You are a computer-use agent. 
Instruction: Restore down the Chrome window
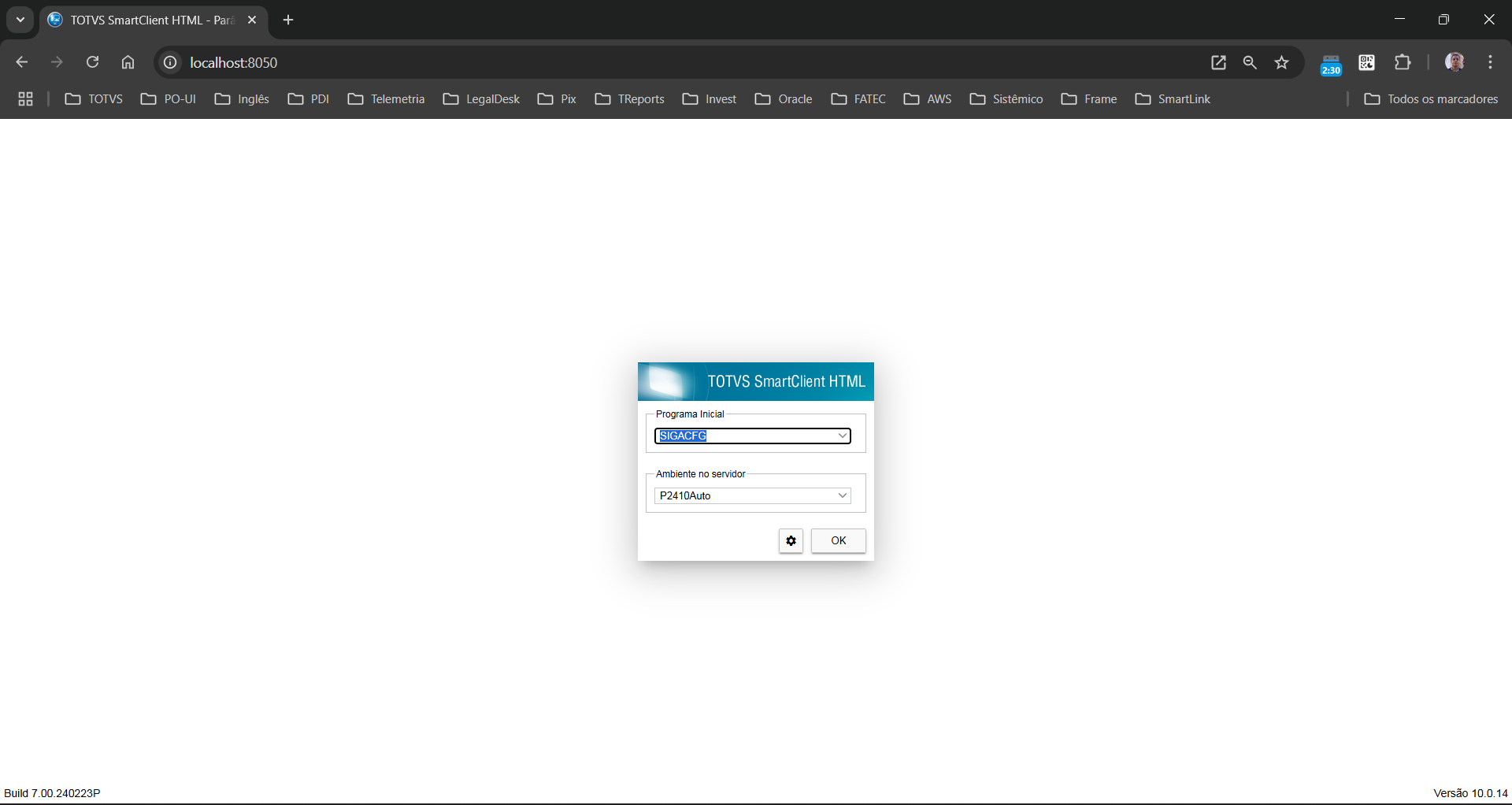[1443, 19]
